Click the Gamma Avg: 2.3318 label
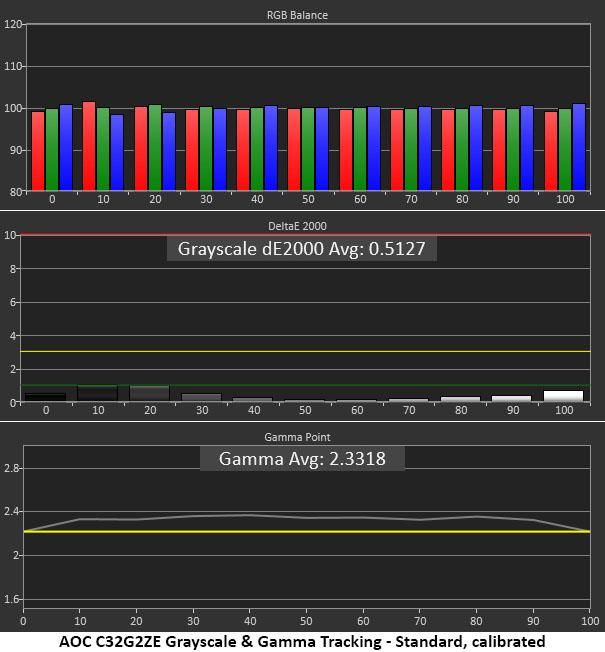Image resolution: width=605 pixels, height=652 pixels. point(302,459)
